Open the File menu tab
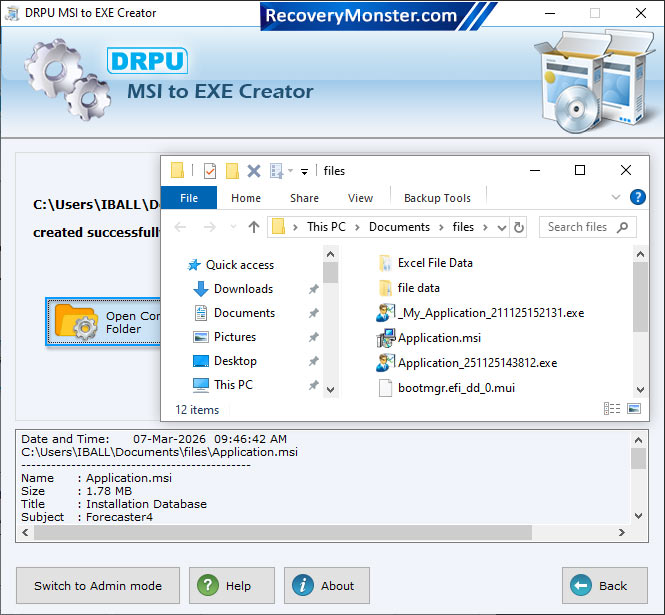 pyautogui.click(x=189, y=198)
